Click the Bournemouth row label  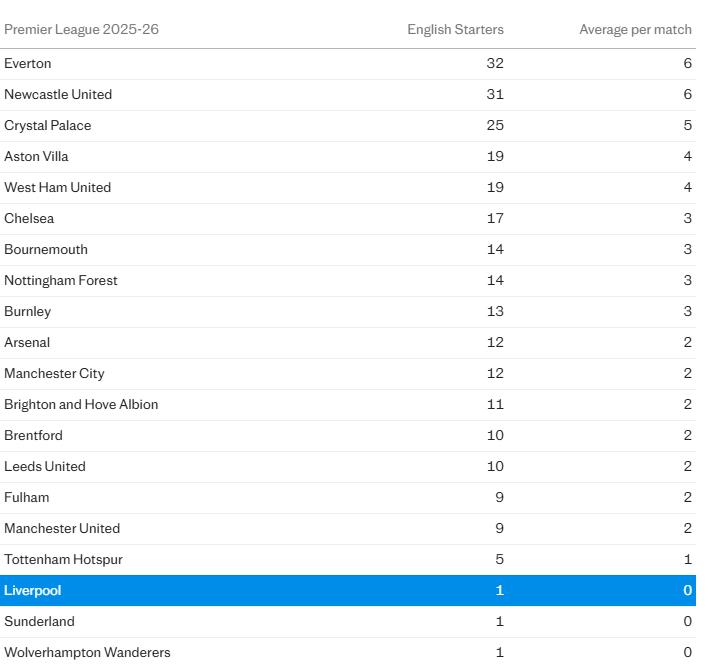pos(46,249)
